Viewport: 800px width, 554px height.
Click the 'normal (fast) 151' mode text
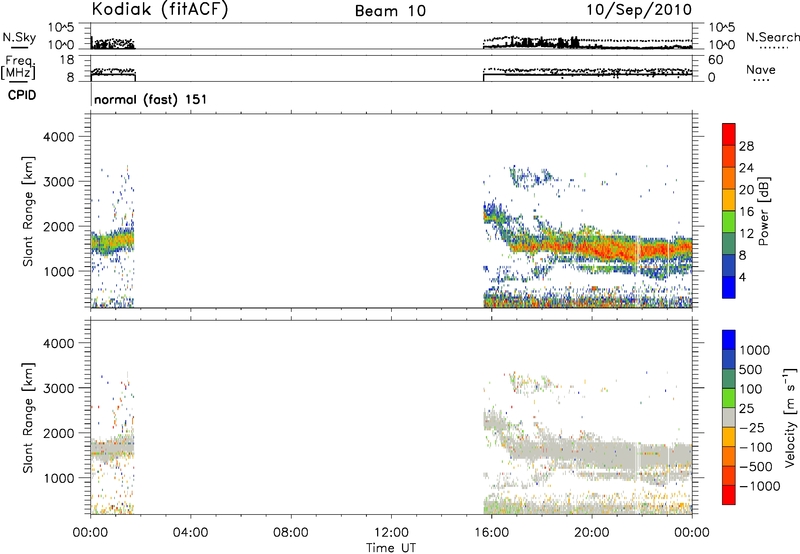click(x=151, y=99)
